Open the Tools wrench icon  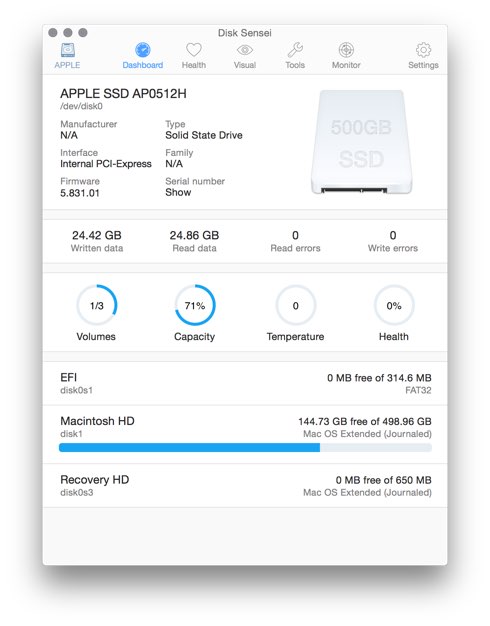(x=295, y=50)
